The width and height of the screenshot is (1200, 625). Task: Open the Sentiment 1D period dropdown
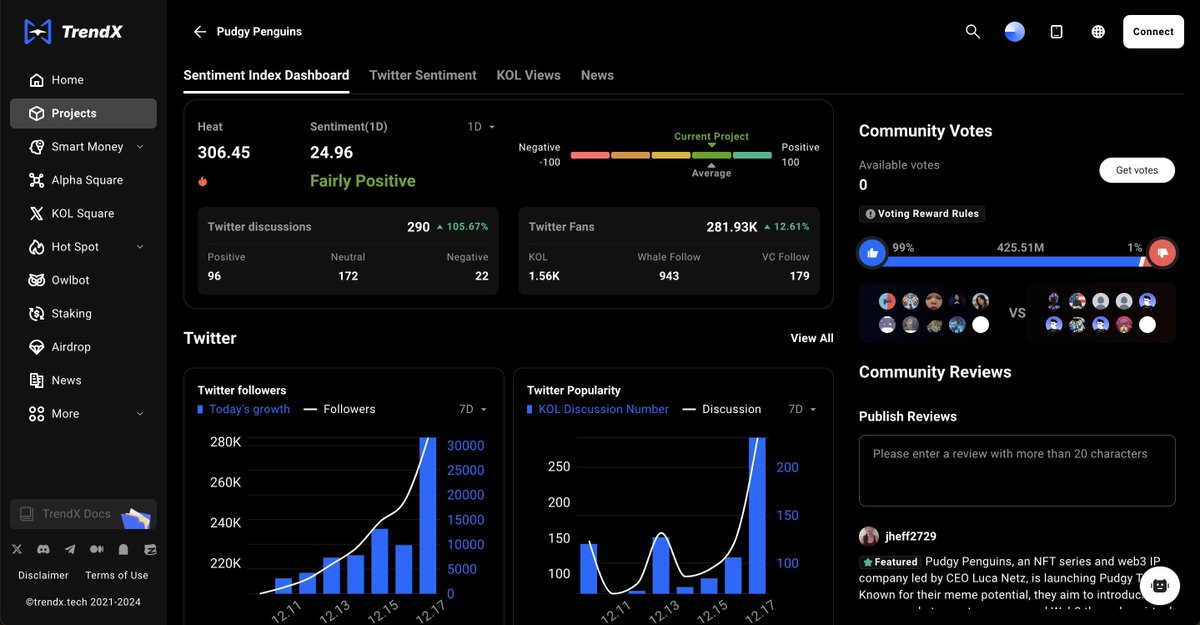pyautogui.click(x=481, y=127)
